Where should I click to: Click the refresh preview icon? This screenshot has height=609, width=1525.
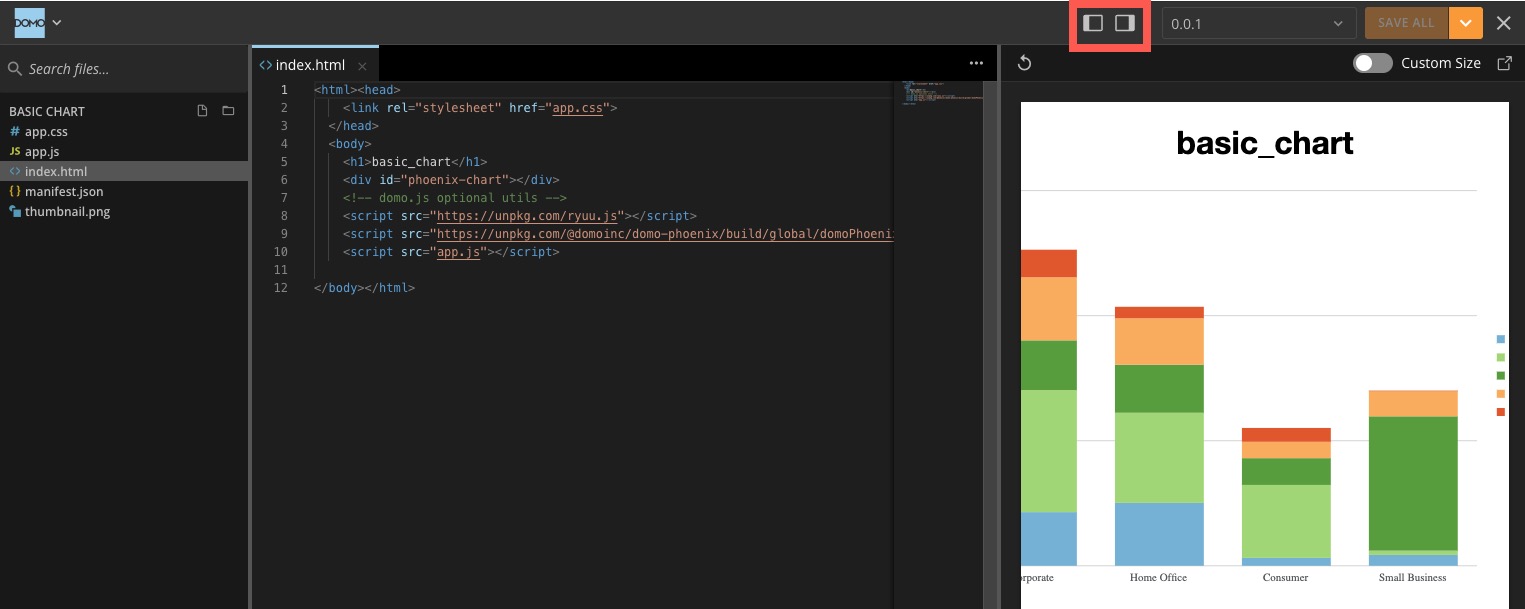click(1024, 62)
